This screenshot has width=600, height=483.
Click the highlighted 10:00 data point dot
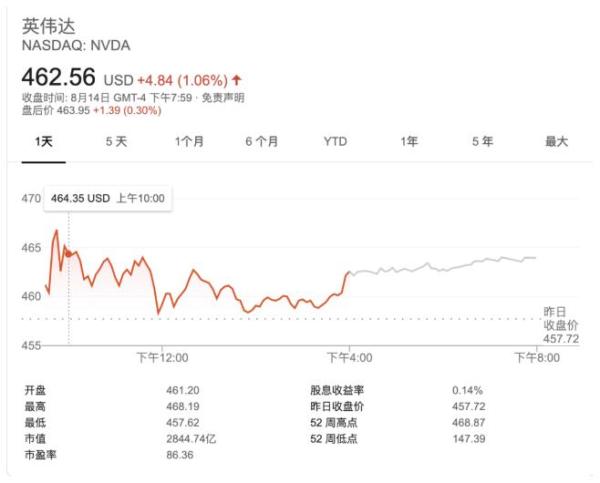pos(68,254)
